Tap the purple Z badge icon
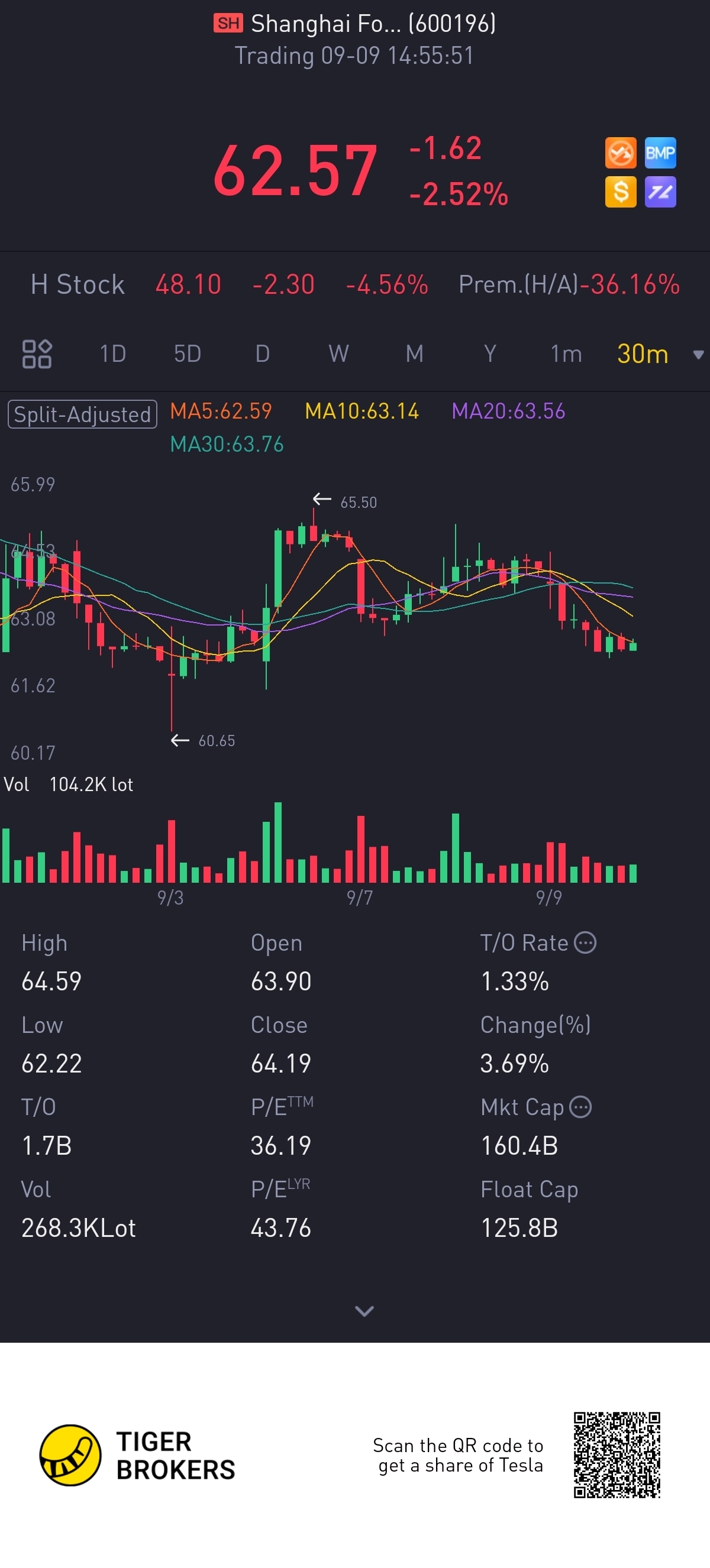The image size is (710, 1568). click(660, 192)
